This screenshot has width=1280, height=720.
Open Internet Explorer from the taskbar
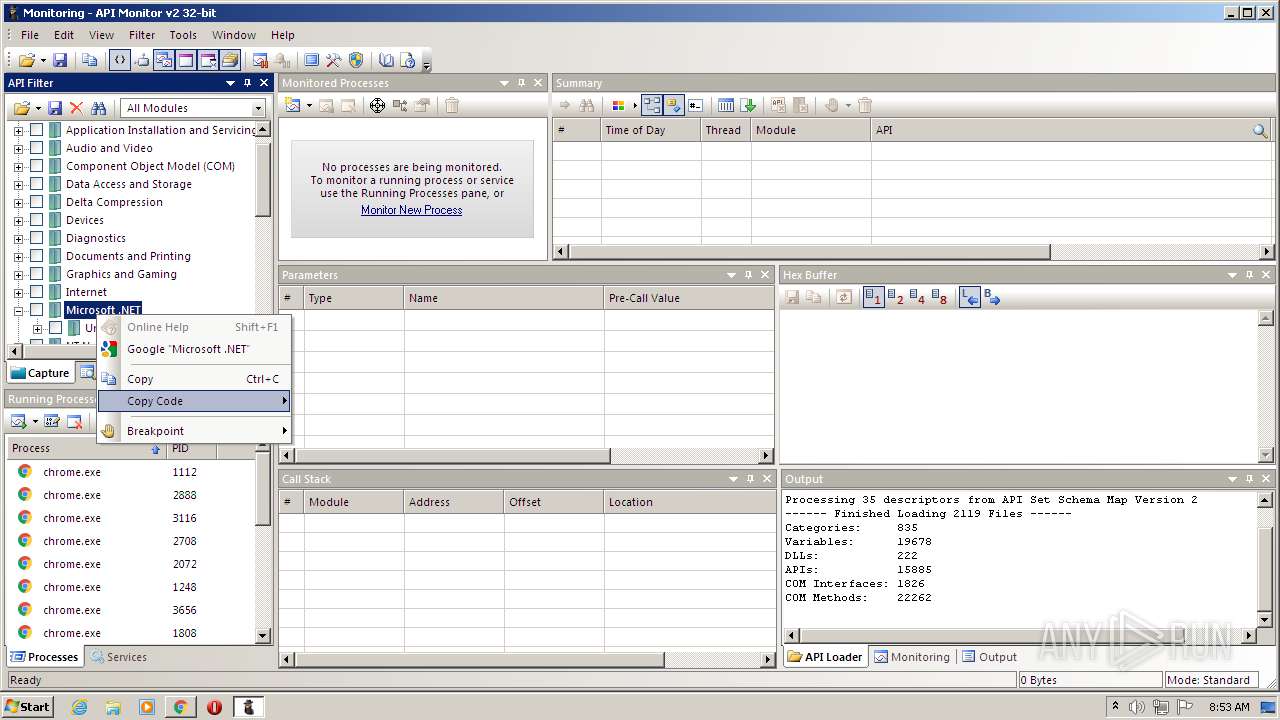point(79,707)
